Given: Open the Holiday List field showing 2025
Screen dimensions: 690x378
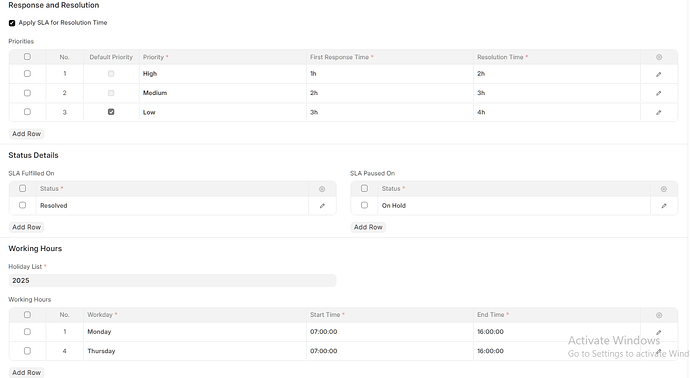Looking at the screenshot, I should 172,280.
